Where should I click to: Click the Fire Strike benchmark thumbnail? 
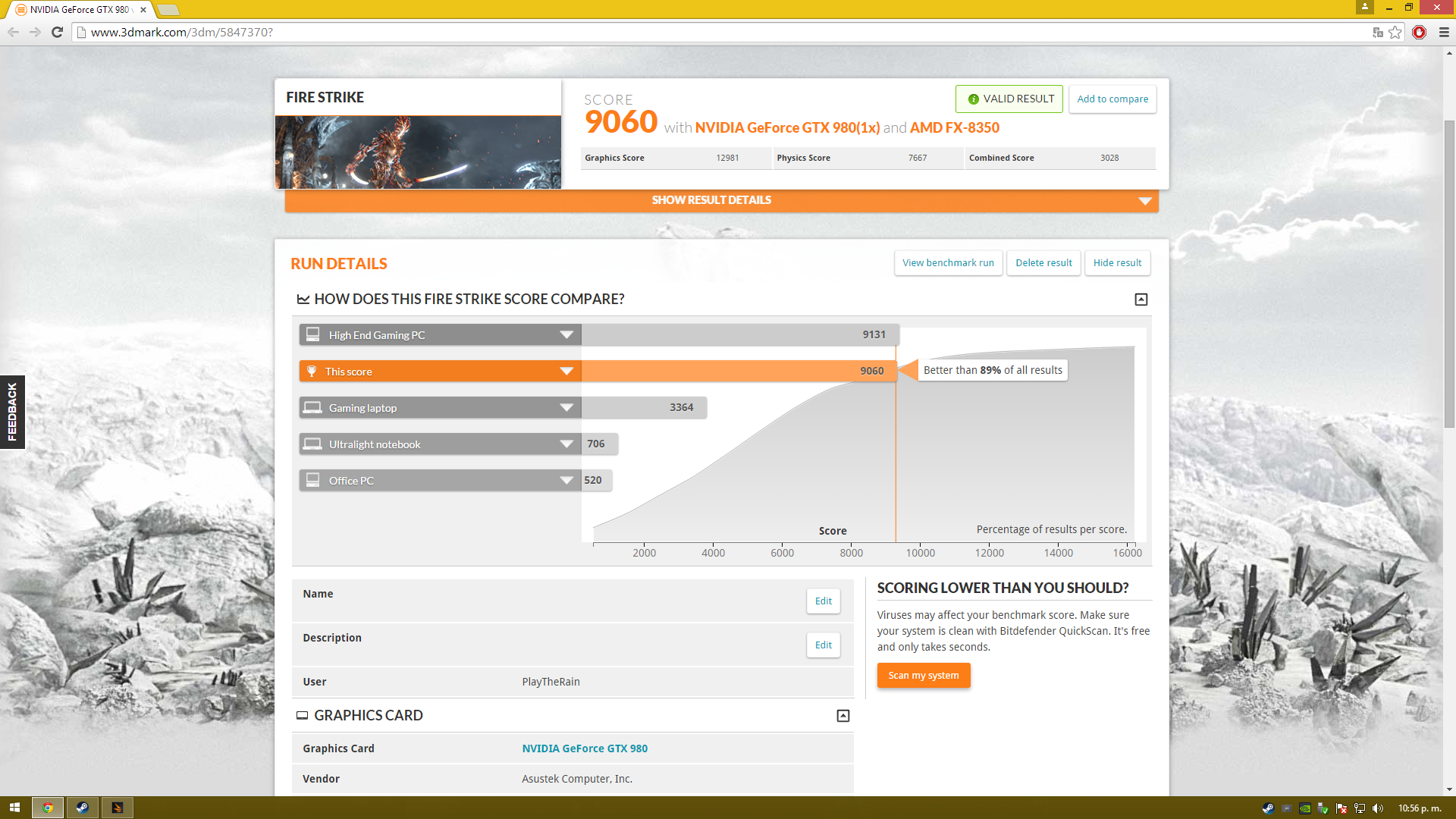point(418,152)
